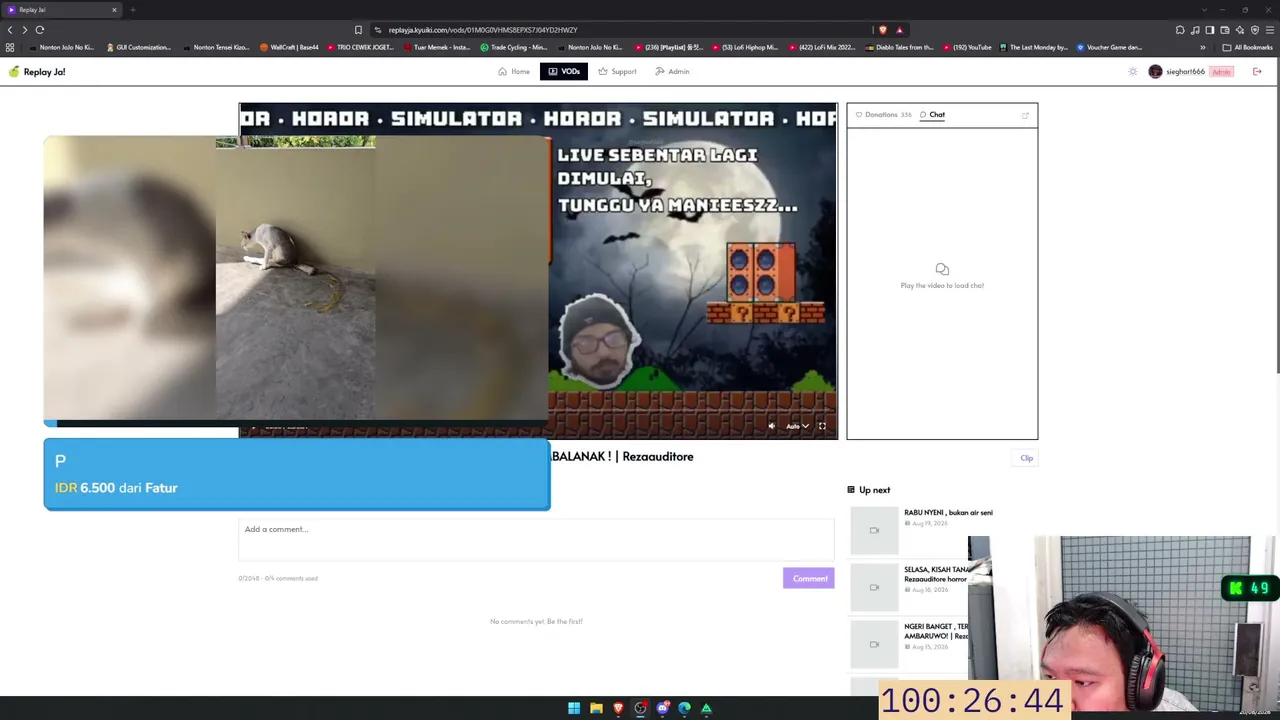The width and height of the screenshot is (1280, 720).
Task: Open the Auto quality dropdown
Action: tap(797, 426)
